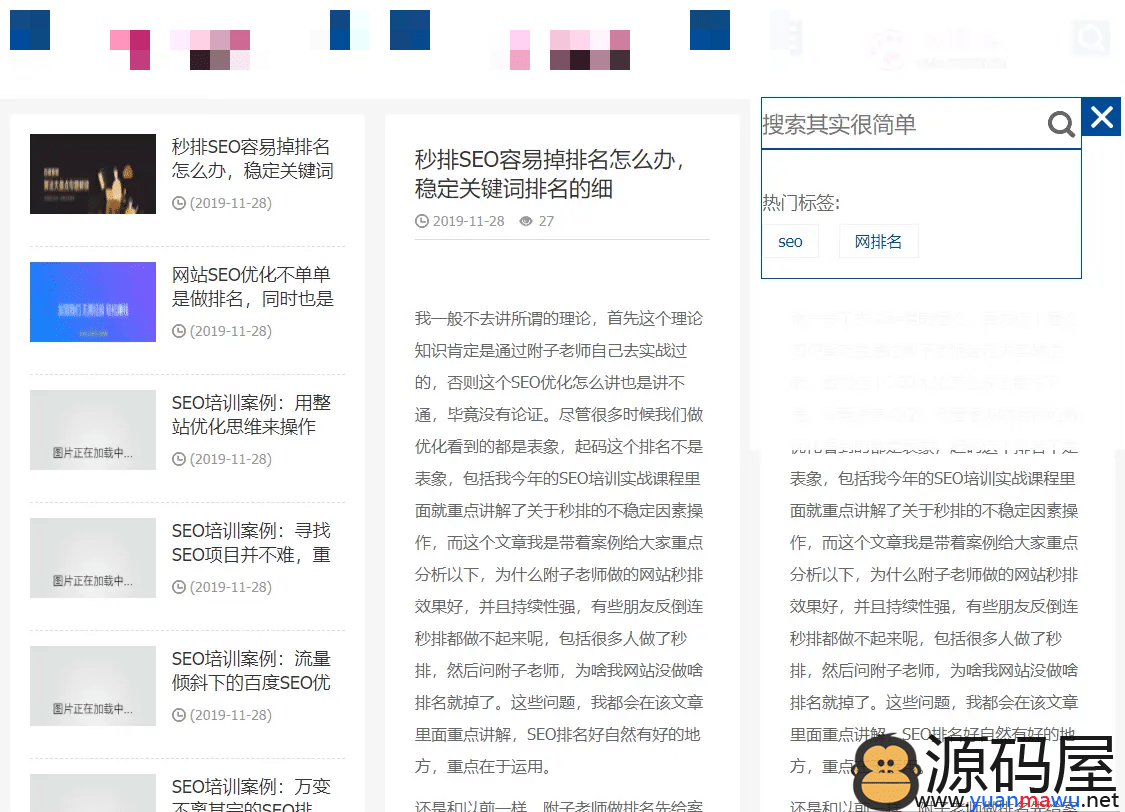Click clock icon under 流量倾斜下的百度SEO优 item
The width and height of the screenshot is (1125, 812).
(x=179, y=715)
